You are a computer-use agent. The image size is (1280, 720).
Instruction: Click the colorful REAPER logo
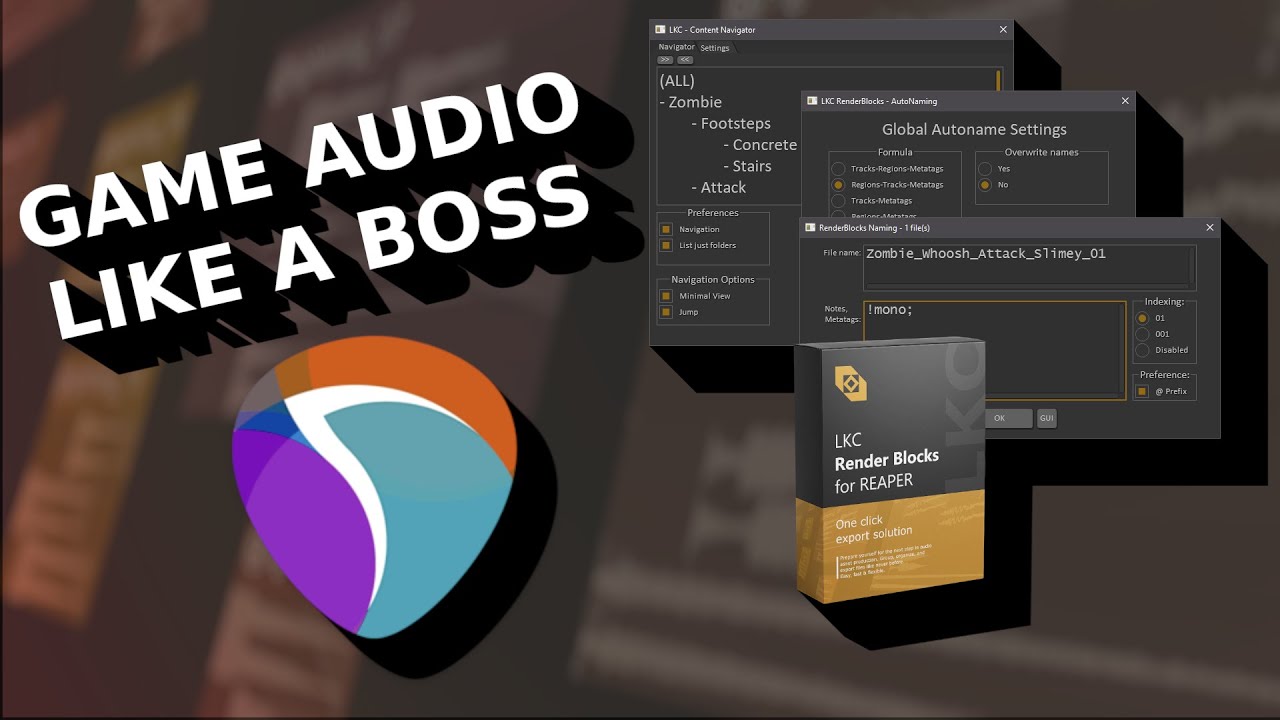tap(375, 487)
